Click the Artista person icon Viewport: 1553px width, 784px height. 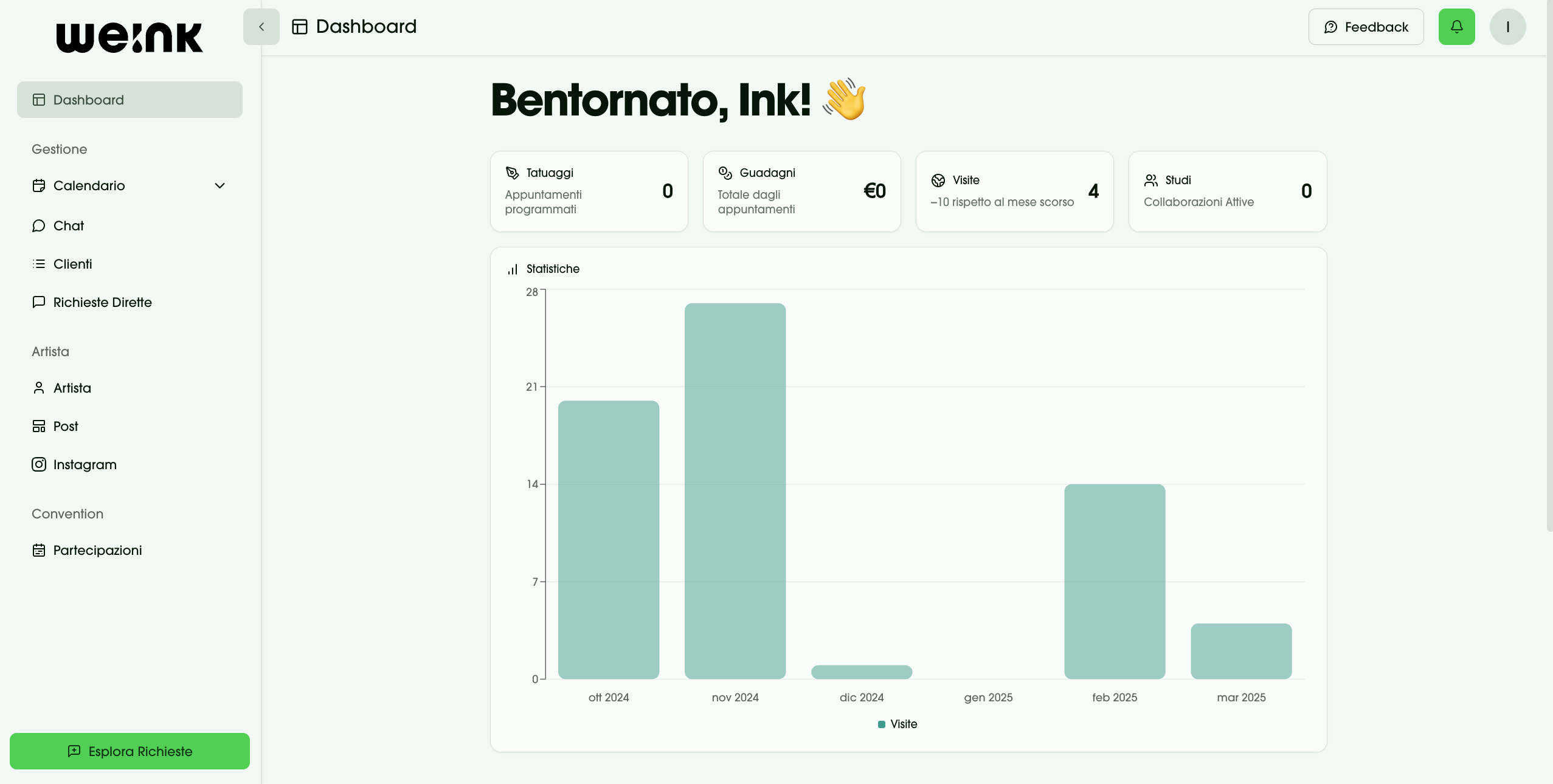pos(39,388)
